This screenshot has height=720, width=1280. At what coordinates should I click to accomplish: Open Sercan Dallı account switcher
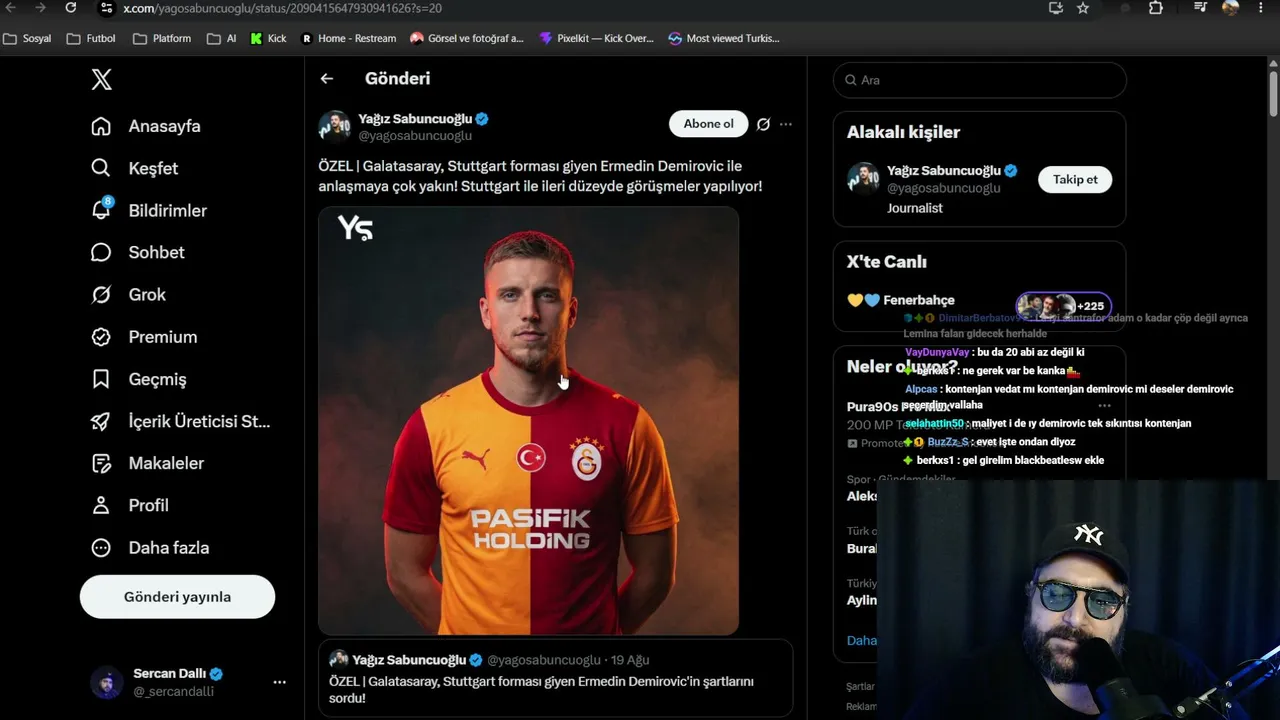pos(189,682)
